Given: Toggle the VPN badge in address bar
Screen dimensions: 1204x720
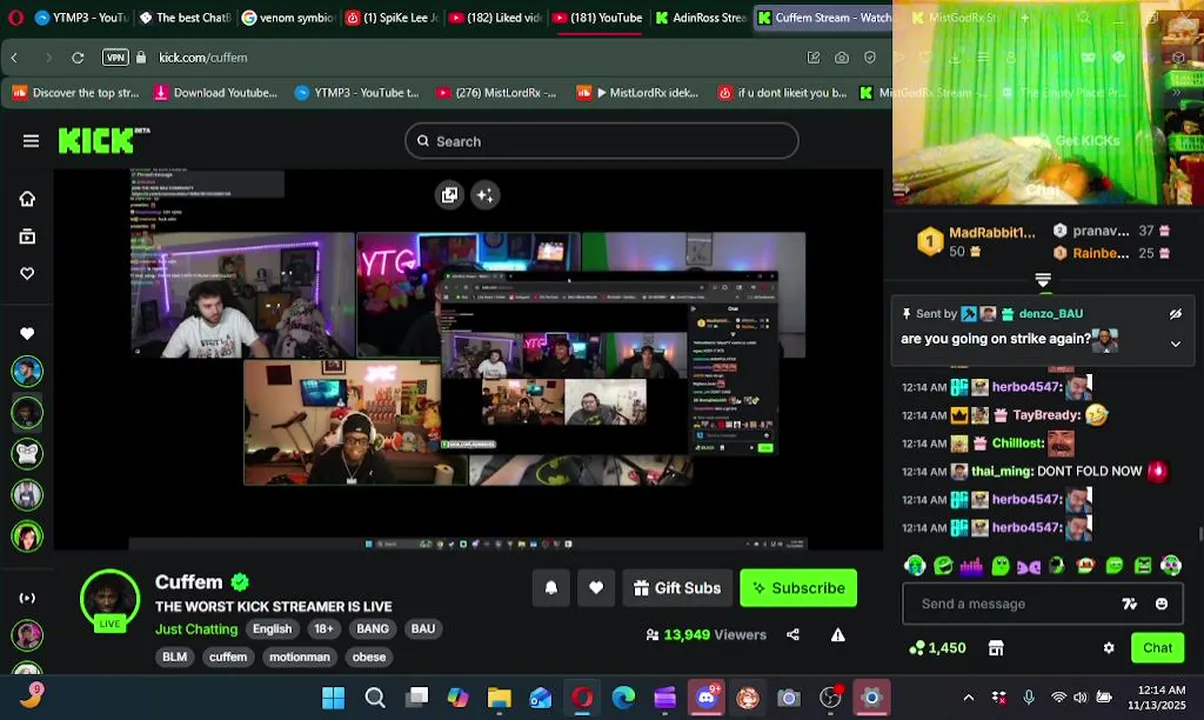Looking at the screenshot, I should [x=116, y=57].
